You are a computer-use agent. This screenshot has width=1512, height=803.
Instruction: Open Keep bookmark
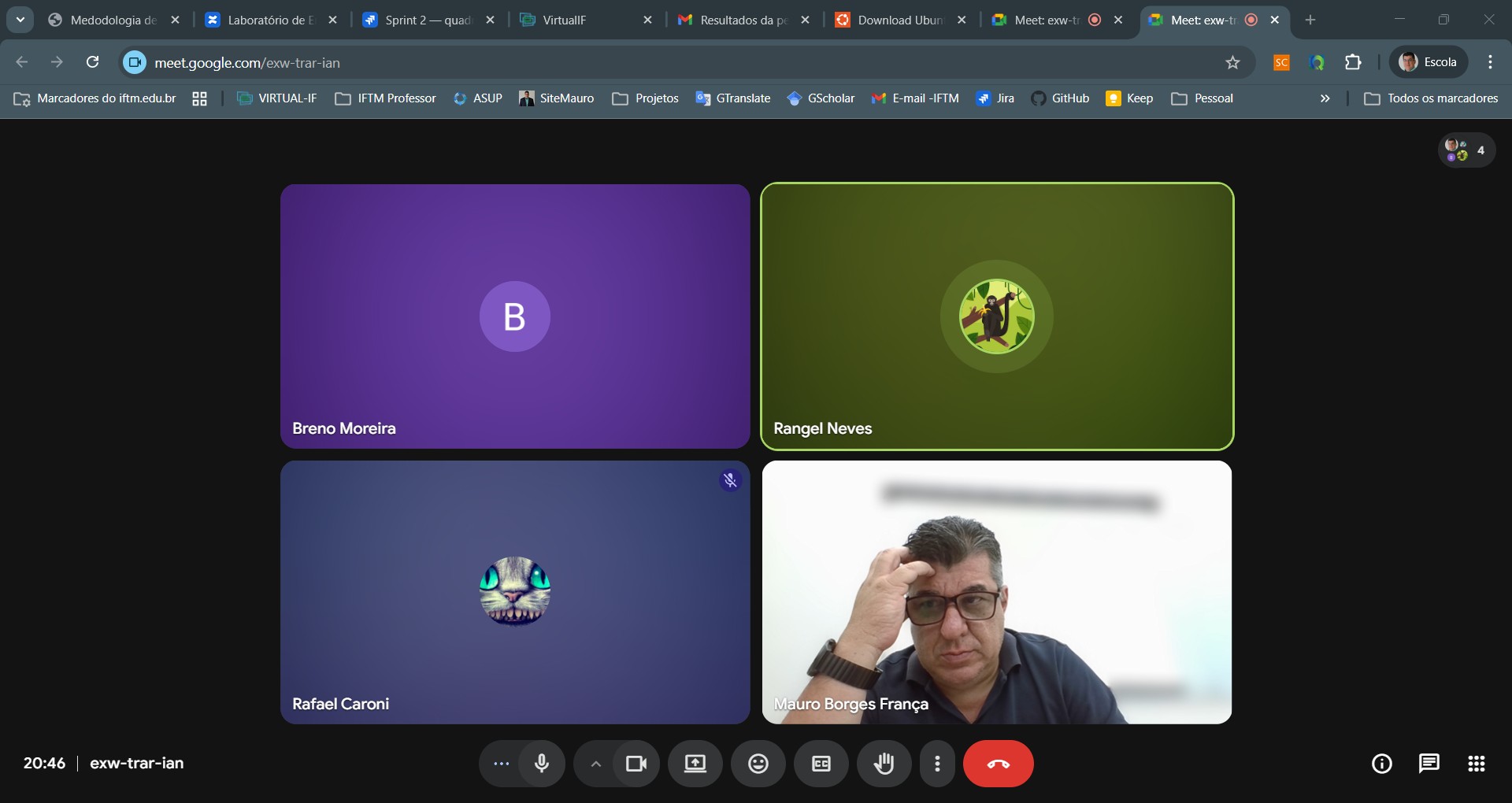coord(1130,98)
